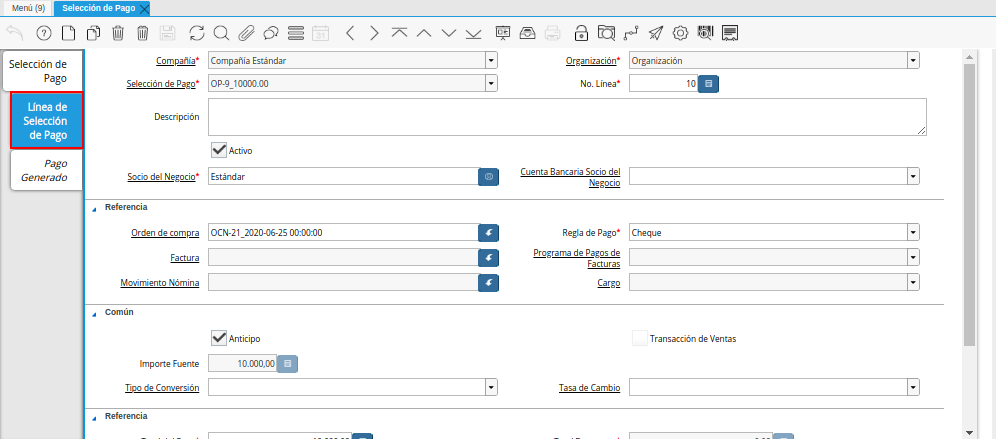Move to previous row (up chevron)

(424, 33)
